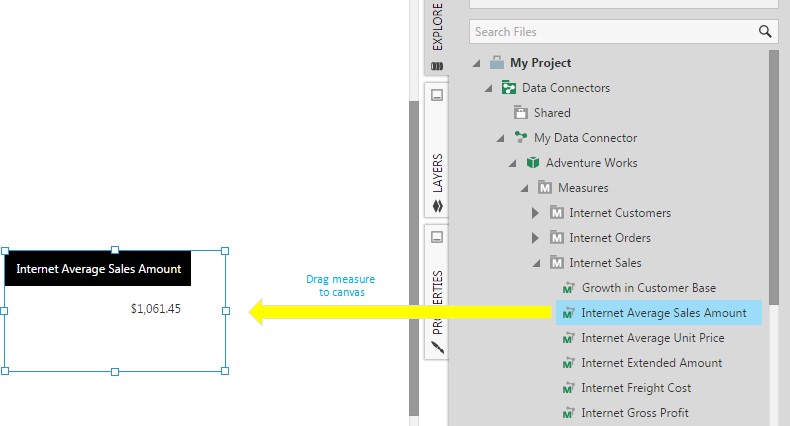Click the Adventure Works cube icon

point(533,162)
